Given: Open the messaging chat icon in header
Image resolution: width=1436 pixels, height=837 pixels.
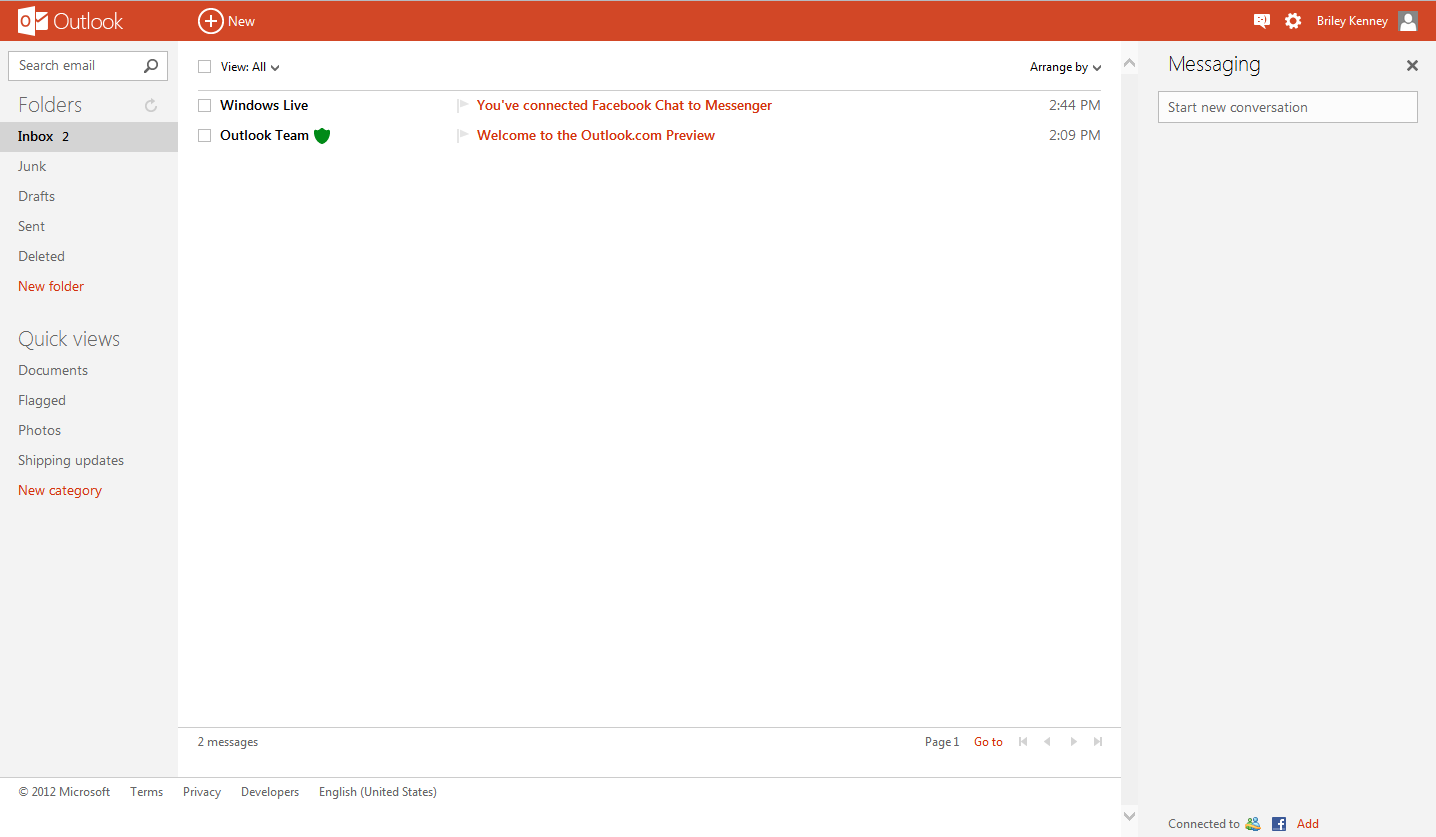Looking at the screenshot, I should coord(1261,21).
